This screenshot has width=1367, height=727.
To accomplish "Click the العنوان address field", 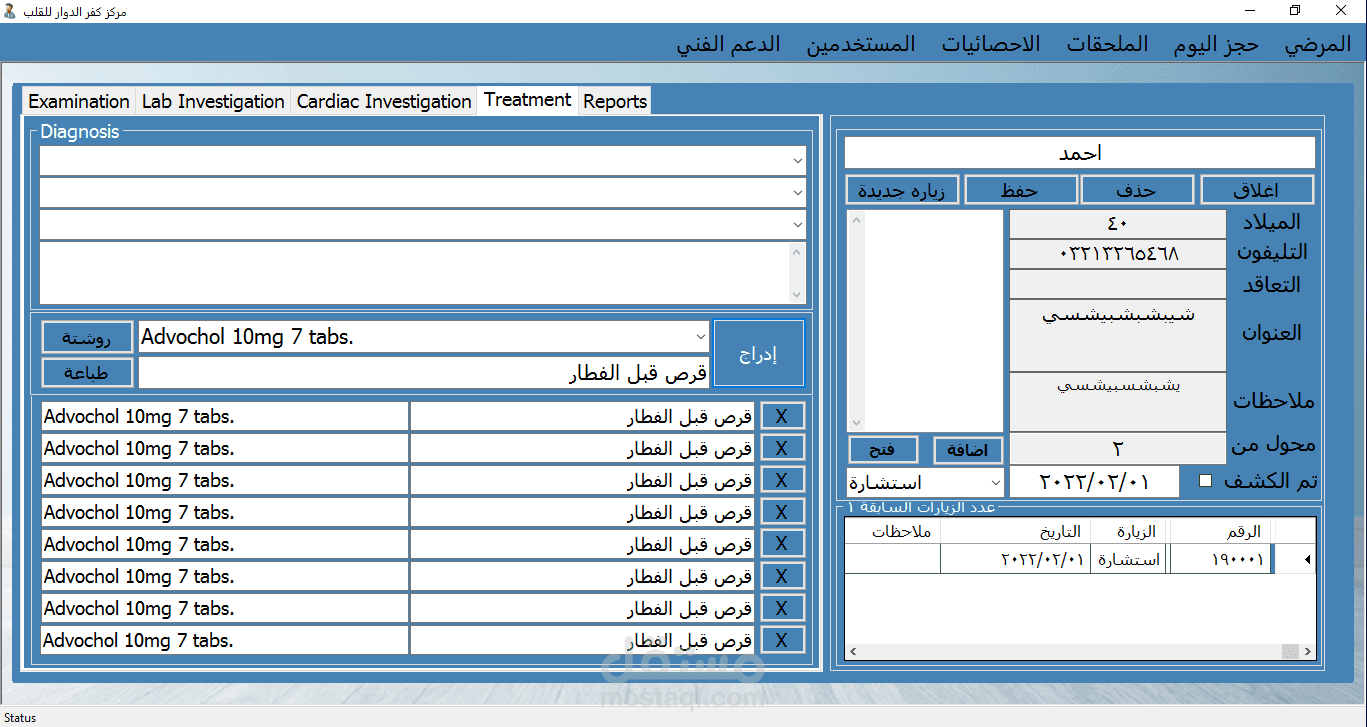I will click(x=1118, y=335).
